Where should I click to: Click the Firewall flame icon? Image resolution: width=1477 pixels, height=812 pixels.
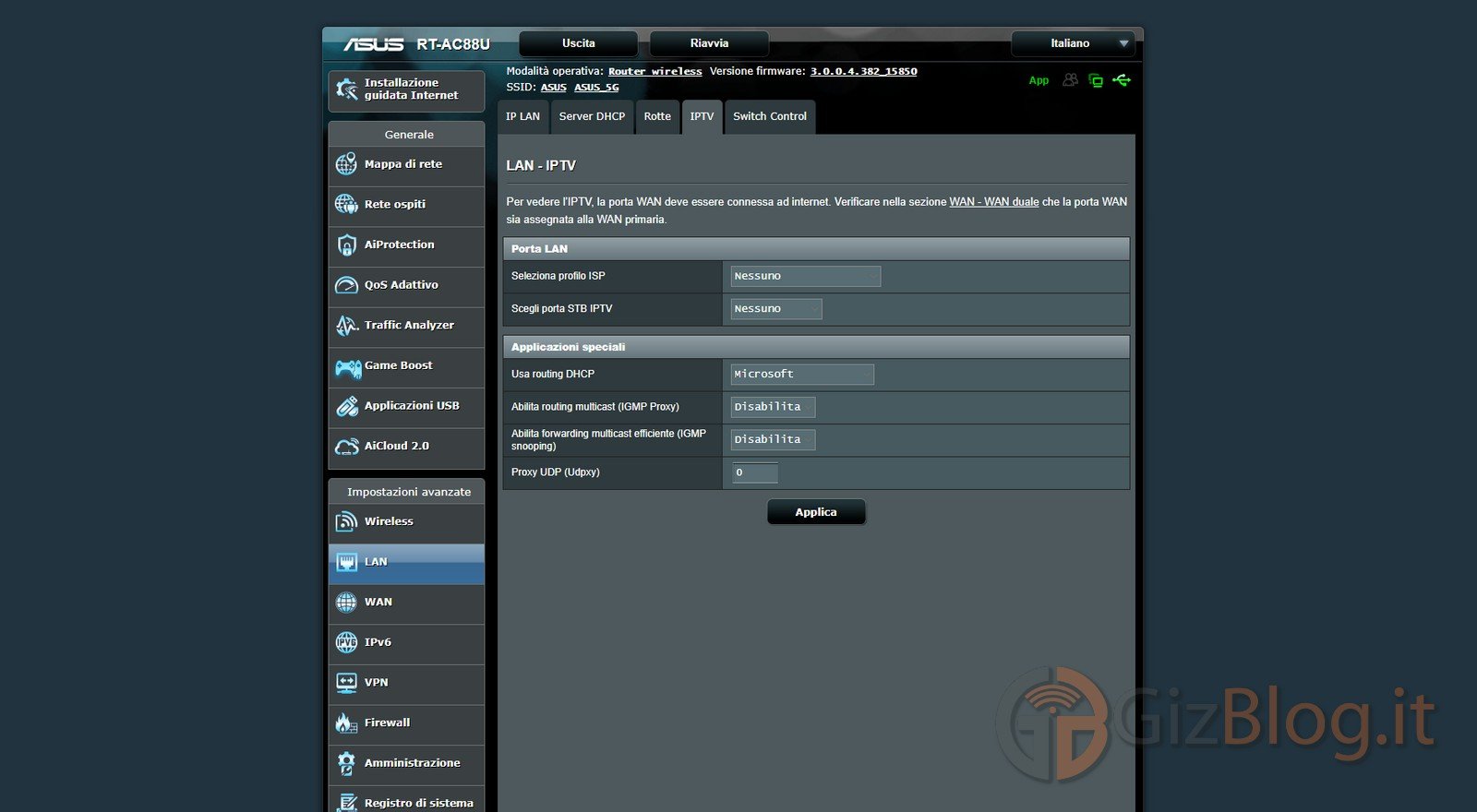tap(346, 722)
